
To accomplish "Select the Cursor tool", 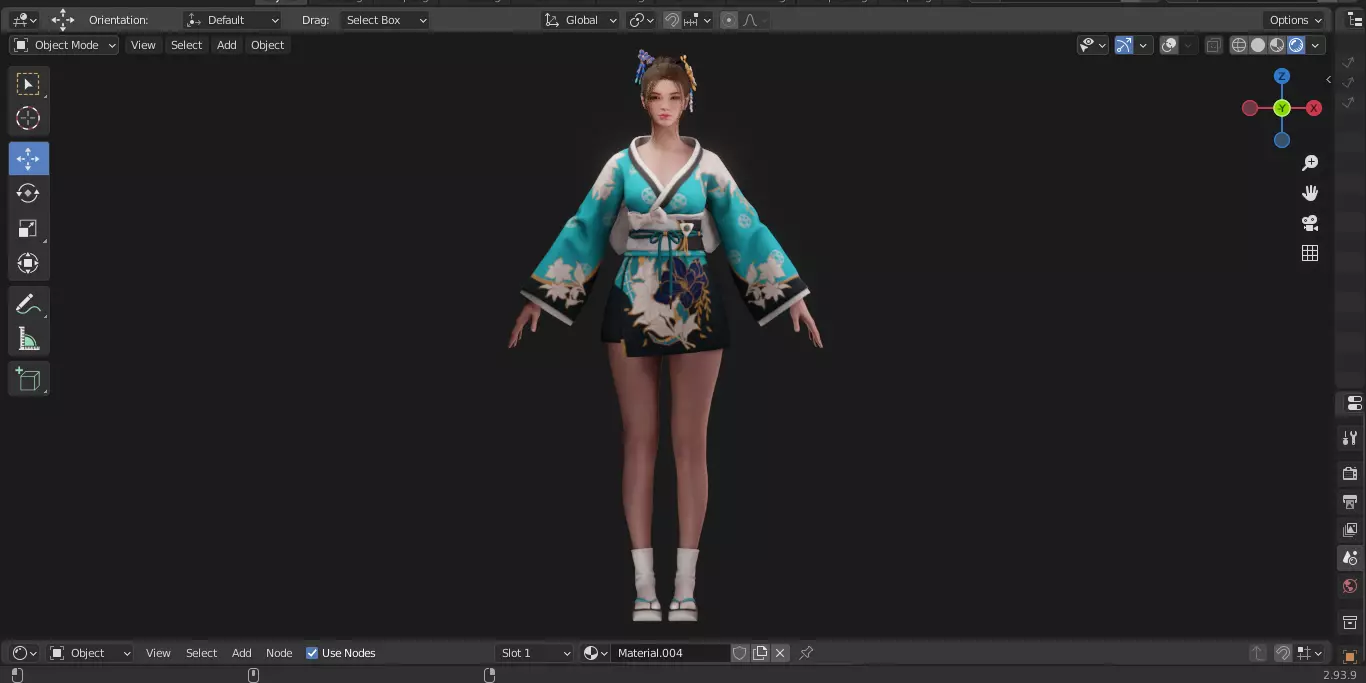I will 28,118.
